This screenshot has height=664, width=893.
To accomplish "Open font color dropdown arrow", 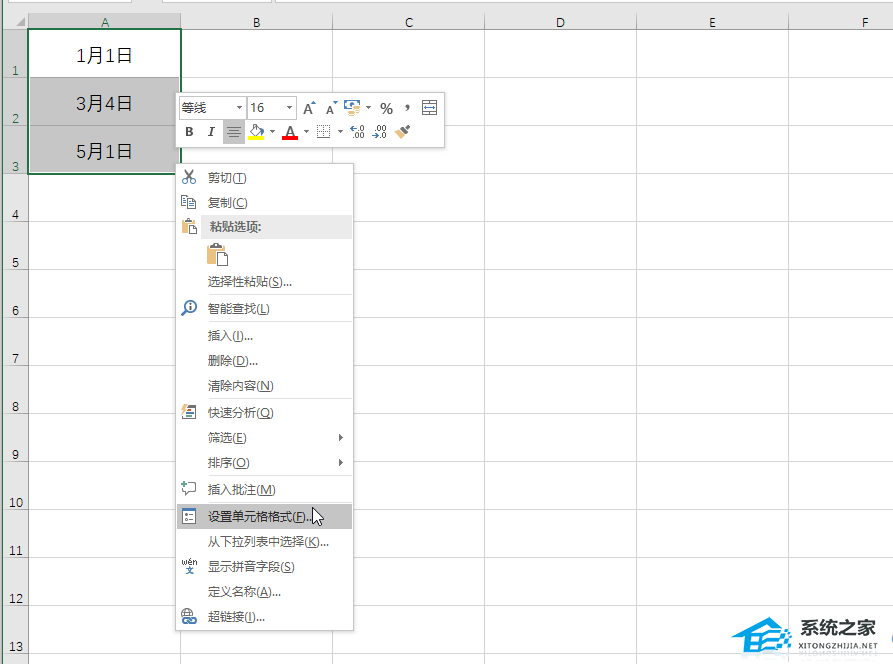I will [x=306, y=132].
